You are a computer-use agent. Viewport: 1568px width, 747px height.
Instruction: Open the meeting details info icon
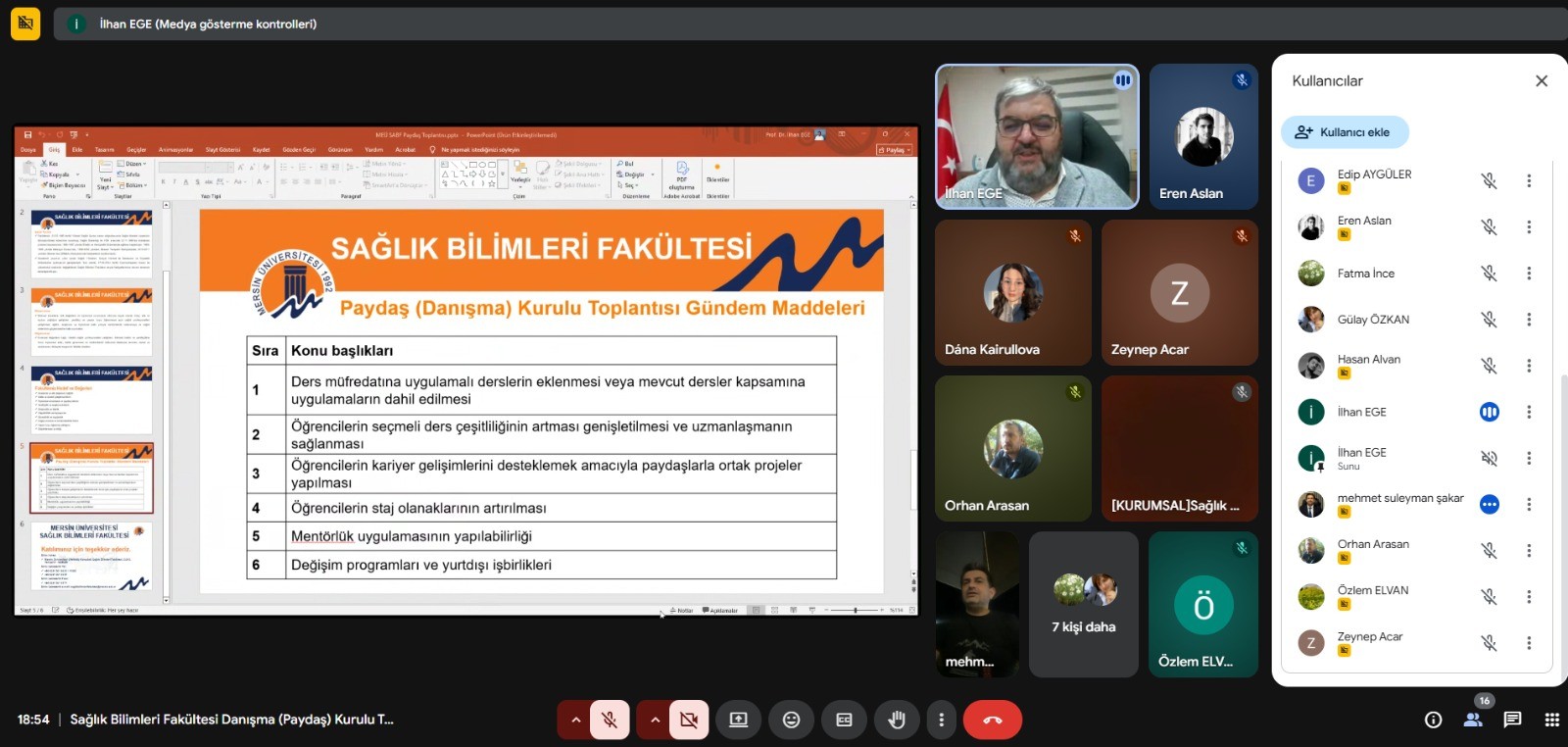tap(1433, 721)
